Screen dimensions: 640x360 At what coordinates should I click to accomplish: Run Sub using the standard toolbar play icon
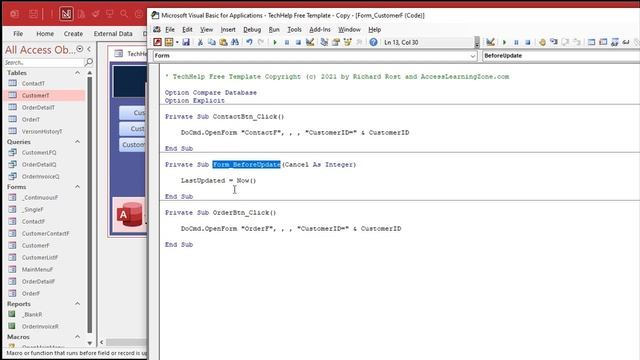click(x=275, y=42)
